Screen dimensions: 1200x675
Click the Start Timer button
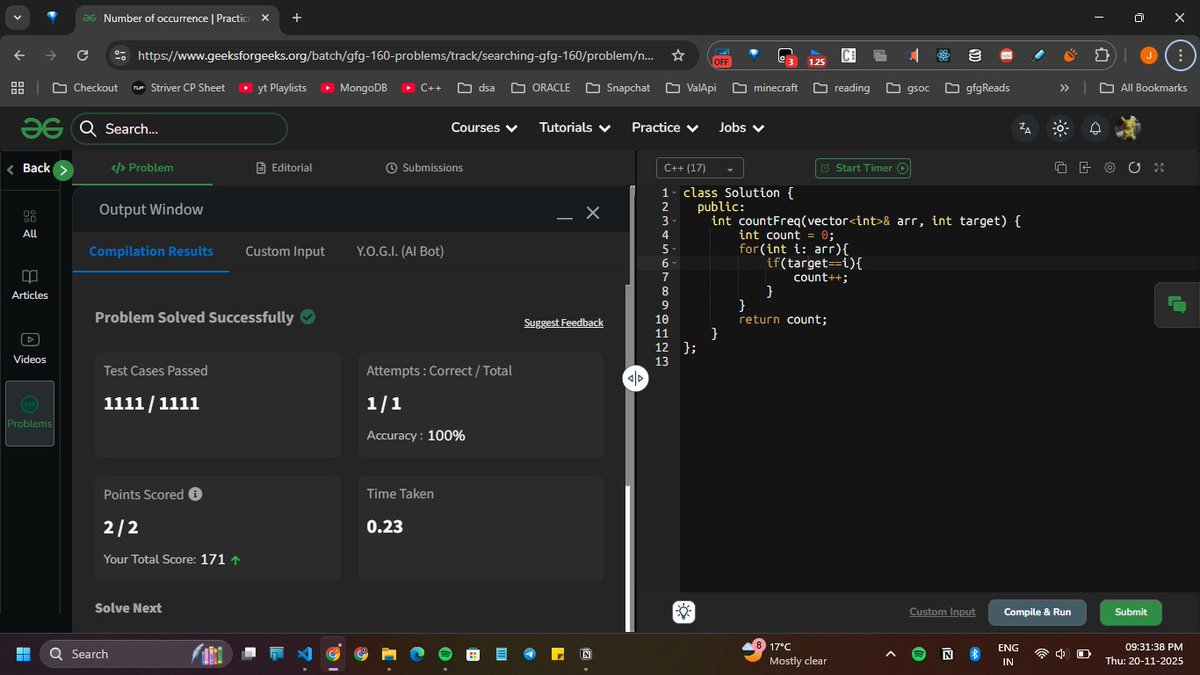coord(863,168)
